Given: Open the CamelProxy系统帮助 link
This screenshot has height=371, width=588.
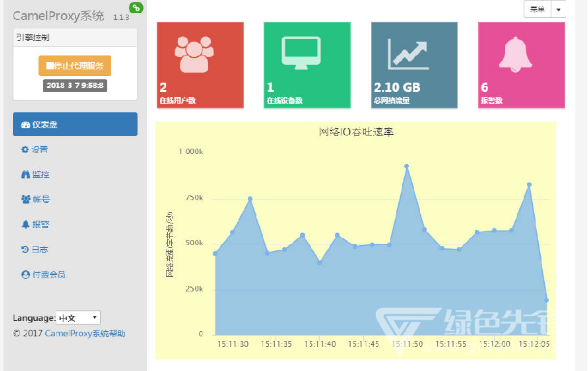Looking at the screenshot, I should (x=85, y=333).
